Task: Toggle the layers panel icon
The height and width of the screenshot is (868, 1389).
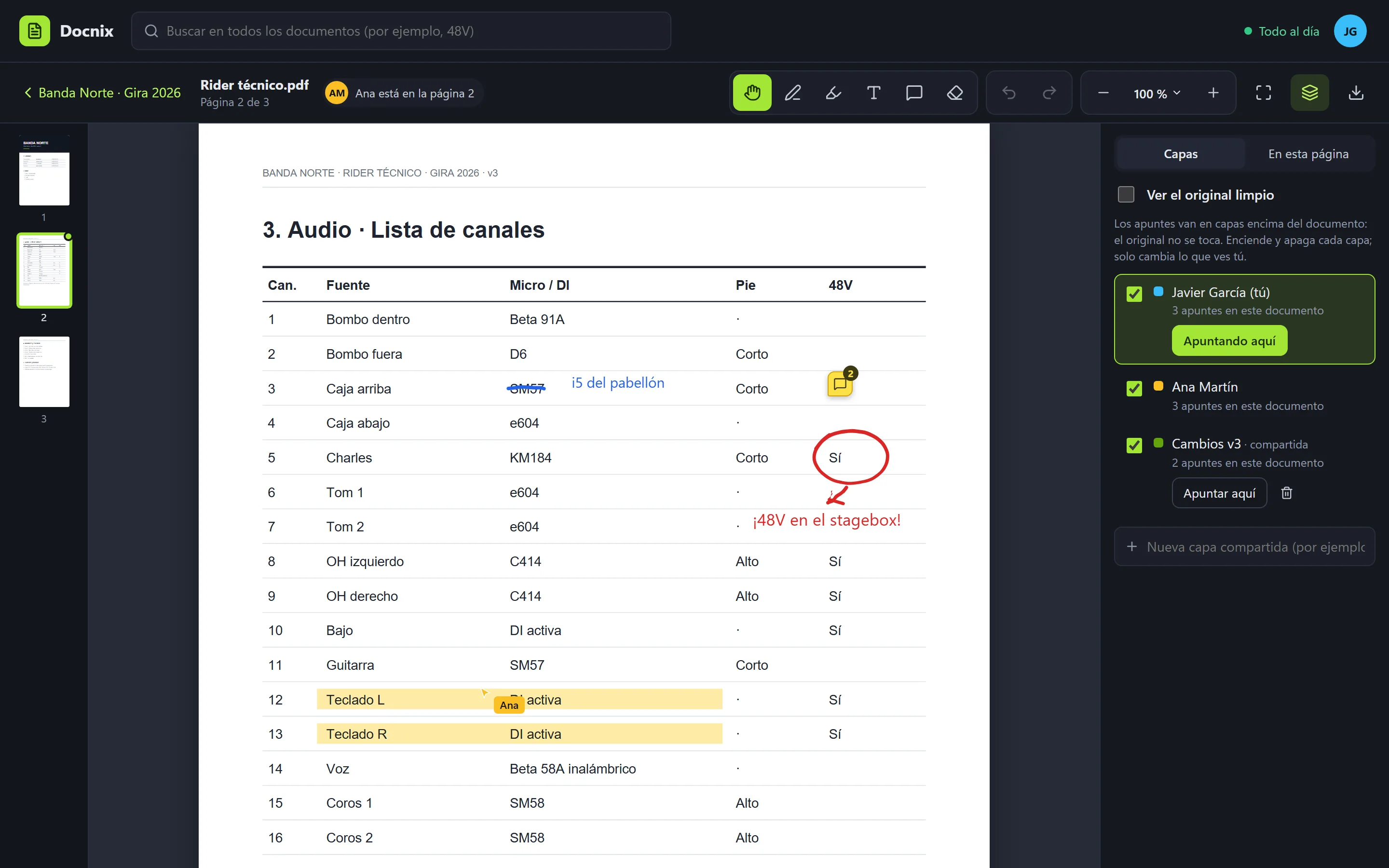Action: point(1309,93)
